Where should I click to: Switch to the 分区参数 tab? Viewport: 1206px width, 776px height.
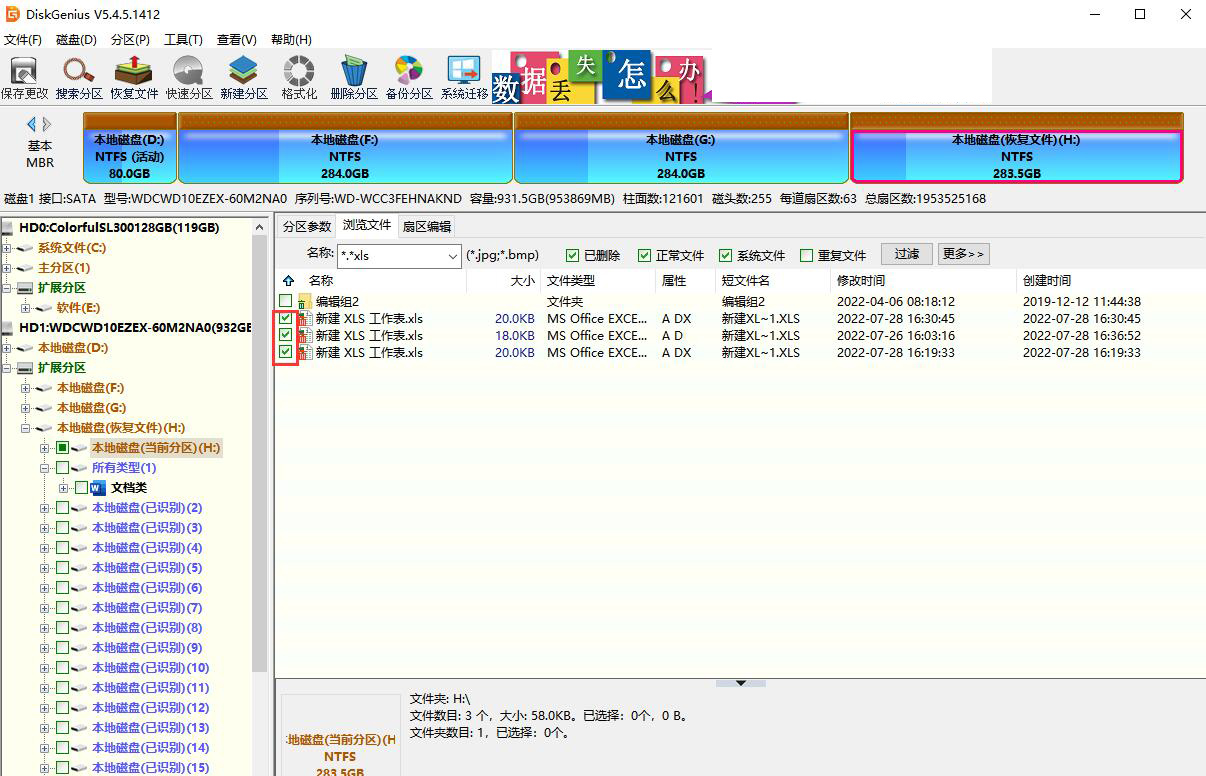[x=306, y=227]
